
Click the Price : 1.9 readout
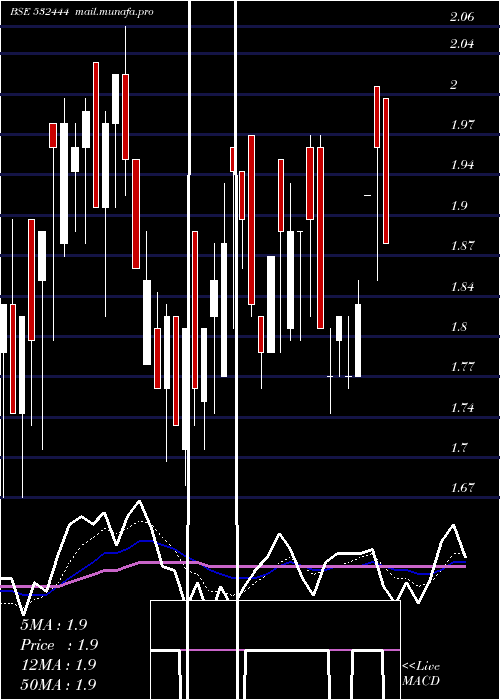(x=59, y=645)
